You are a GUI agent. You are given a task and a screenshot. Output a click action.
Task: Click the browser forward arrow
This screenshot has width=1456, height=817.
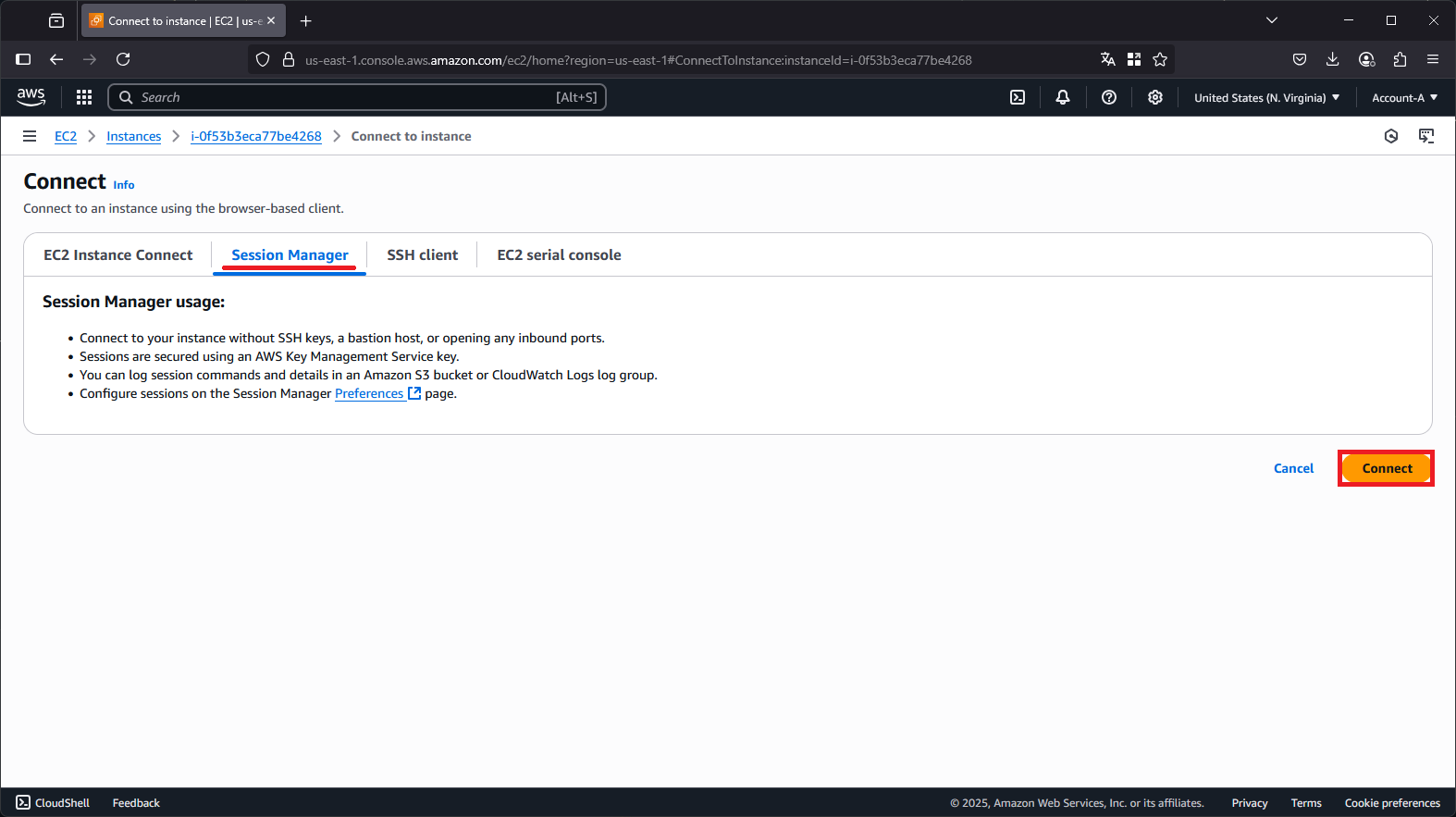(x=90, y=59)
